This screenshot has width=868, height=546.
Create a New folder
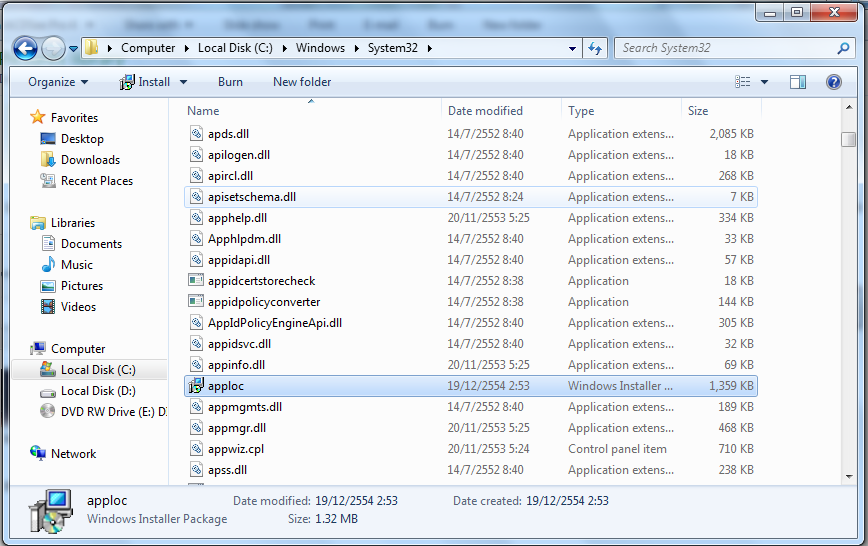pyautogui.click(x=302, y=82)
